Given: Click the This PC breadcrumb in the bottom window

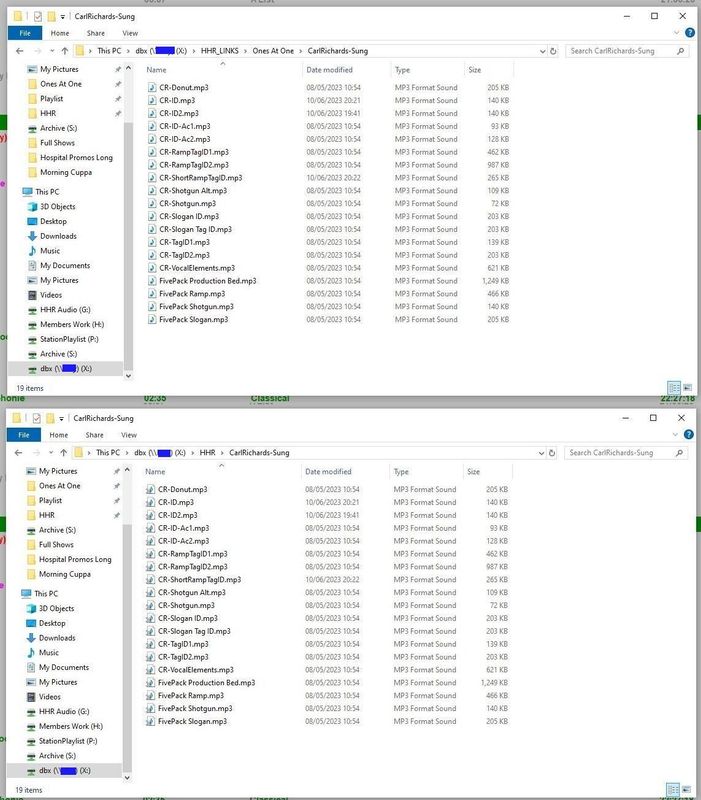Looking at the screenshot, I should tap(108, 453).
